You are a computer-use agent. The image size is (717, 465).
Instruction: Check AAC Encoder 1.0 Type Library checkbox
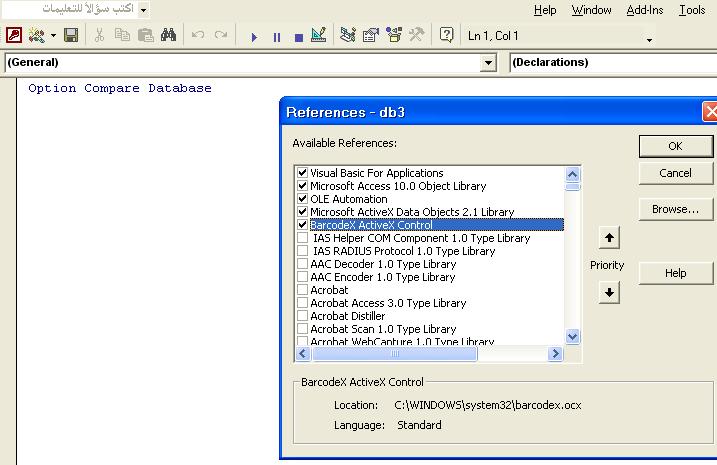(x=302, y=277)
